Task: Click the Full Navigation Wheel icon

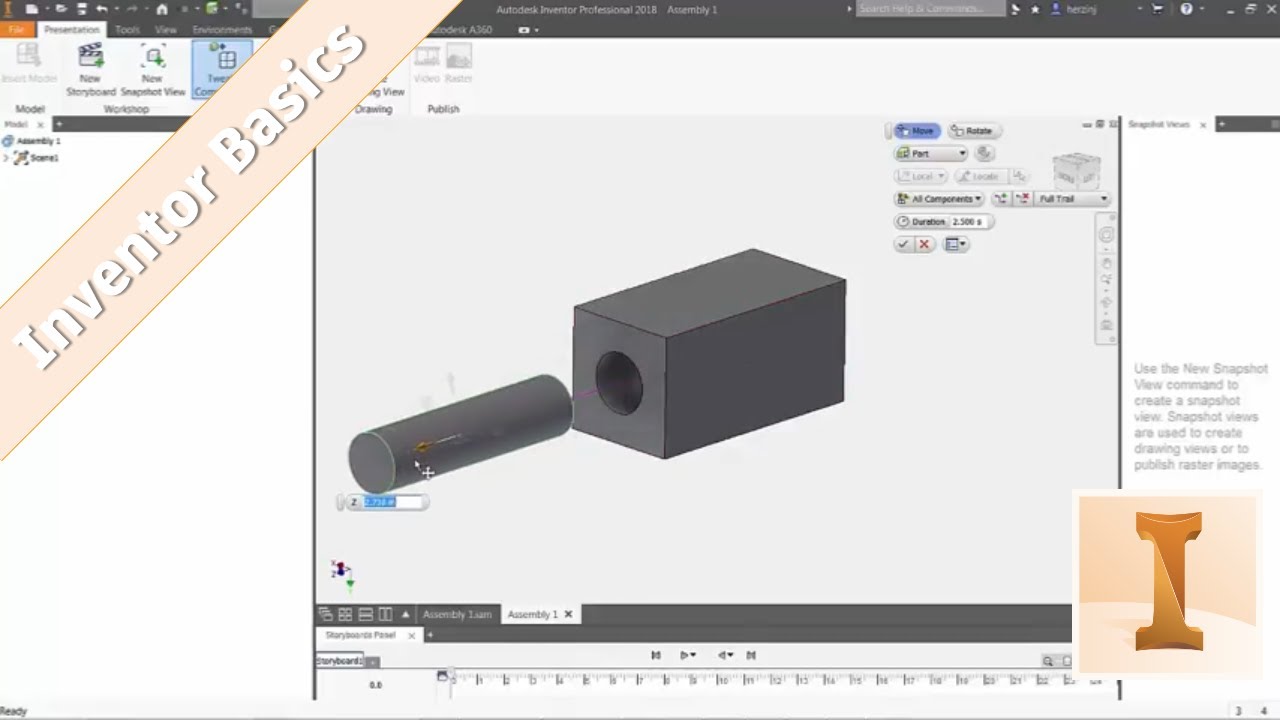Action: (1106, 236)
